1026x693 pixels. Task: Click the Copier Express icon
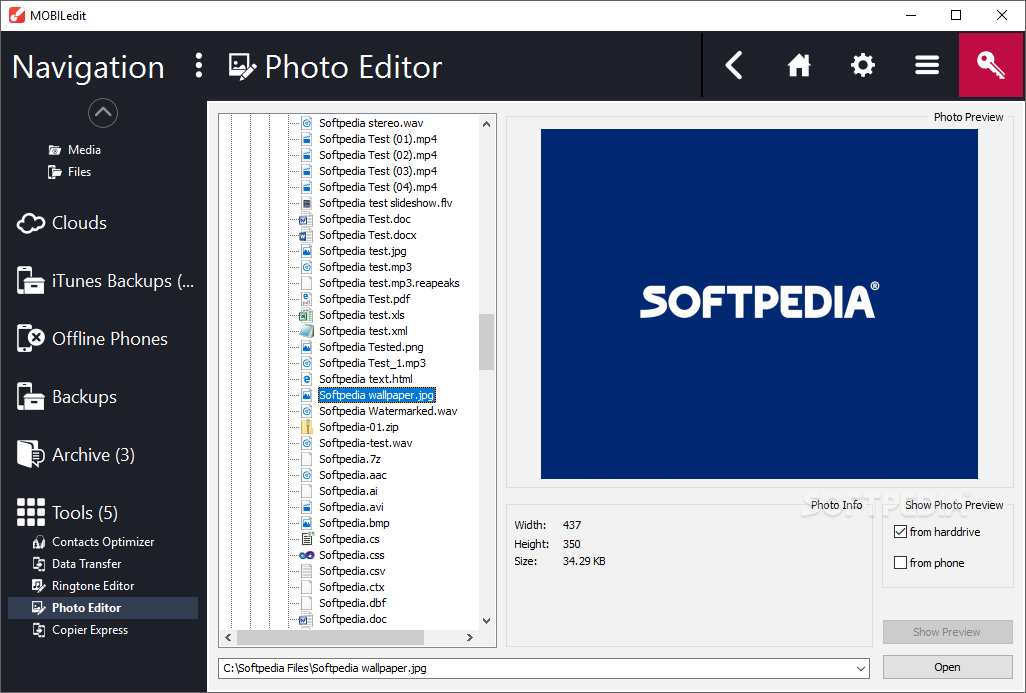pos(39,630)
